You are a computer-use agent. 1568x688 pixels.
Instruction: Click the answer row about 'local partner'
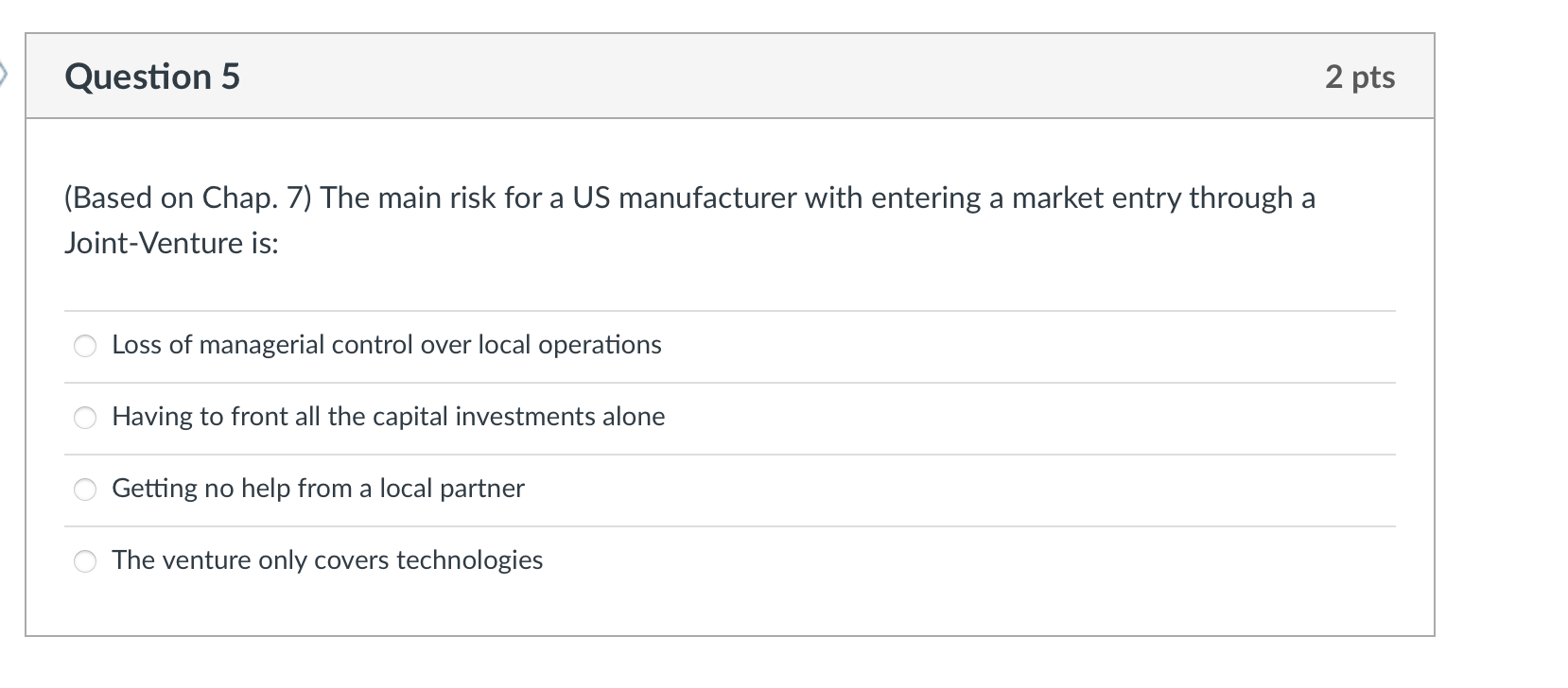(x=318, y=489)
